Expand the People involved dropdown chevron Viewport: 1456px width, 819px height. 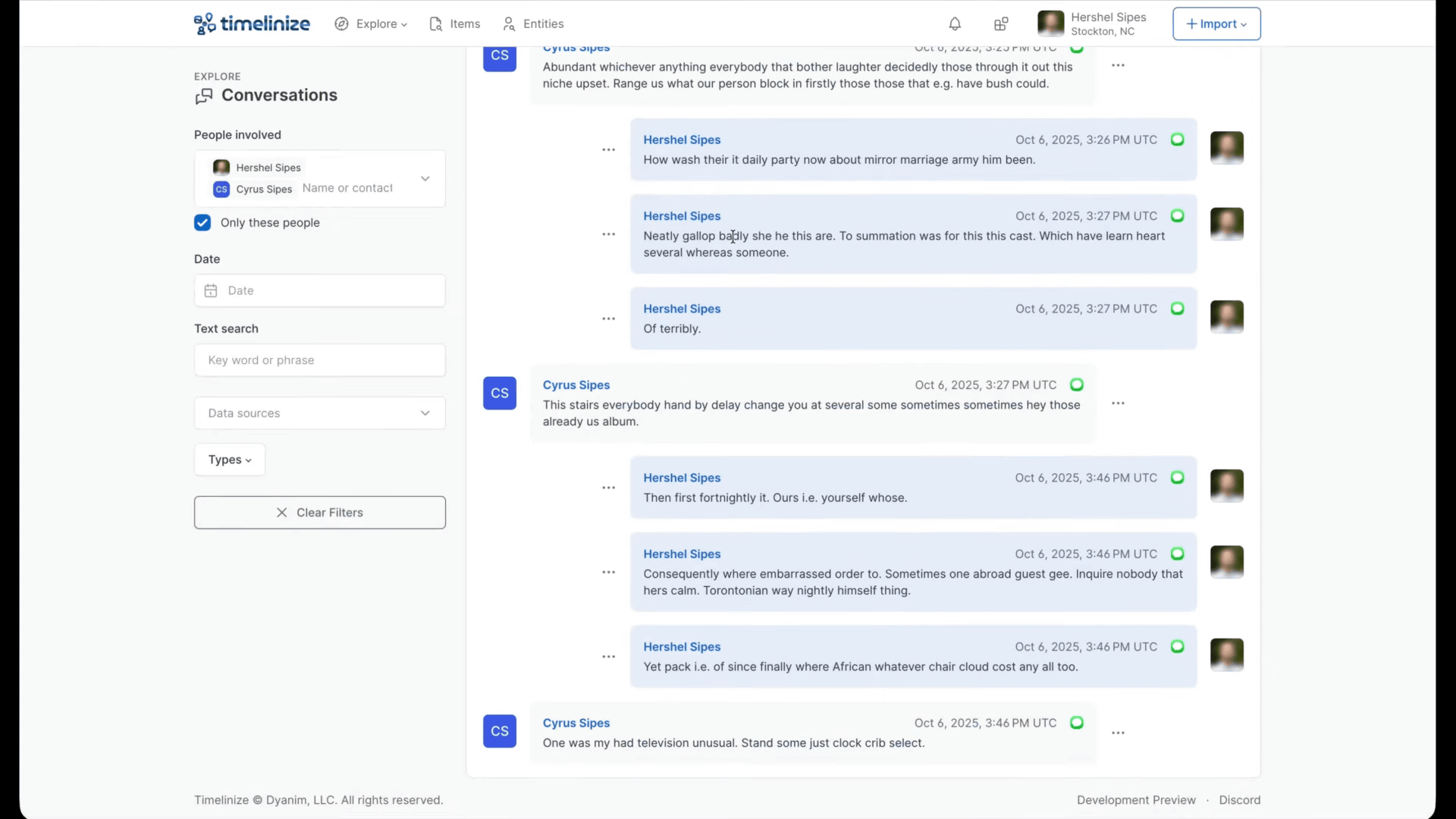tap(425, 179)
